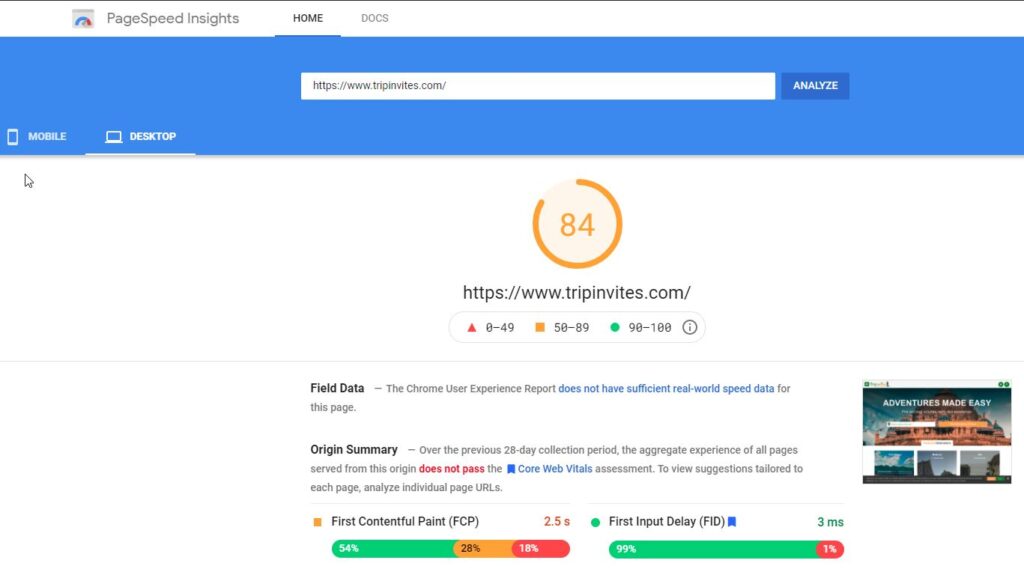Click the 'Origin Summary' label
Viewport: 1024px width, 569px height.
[354, 449]
